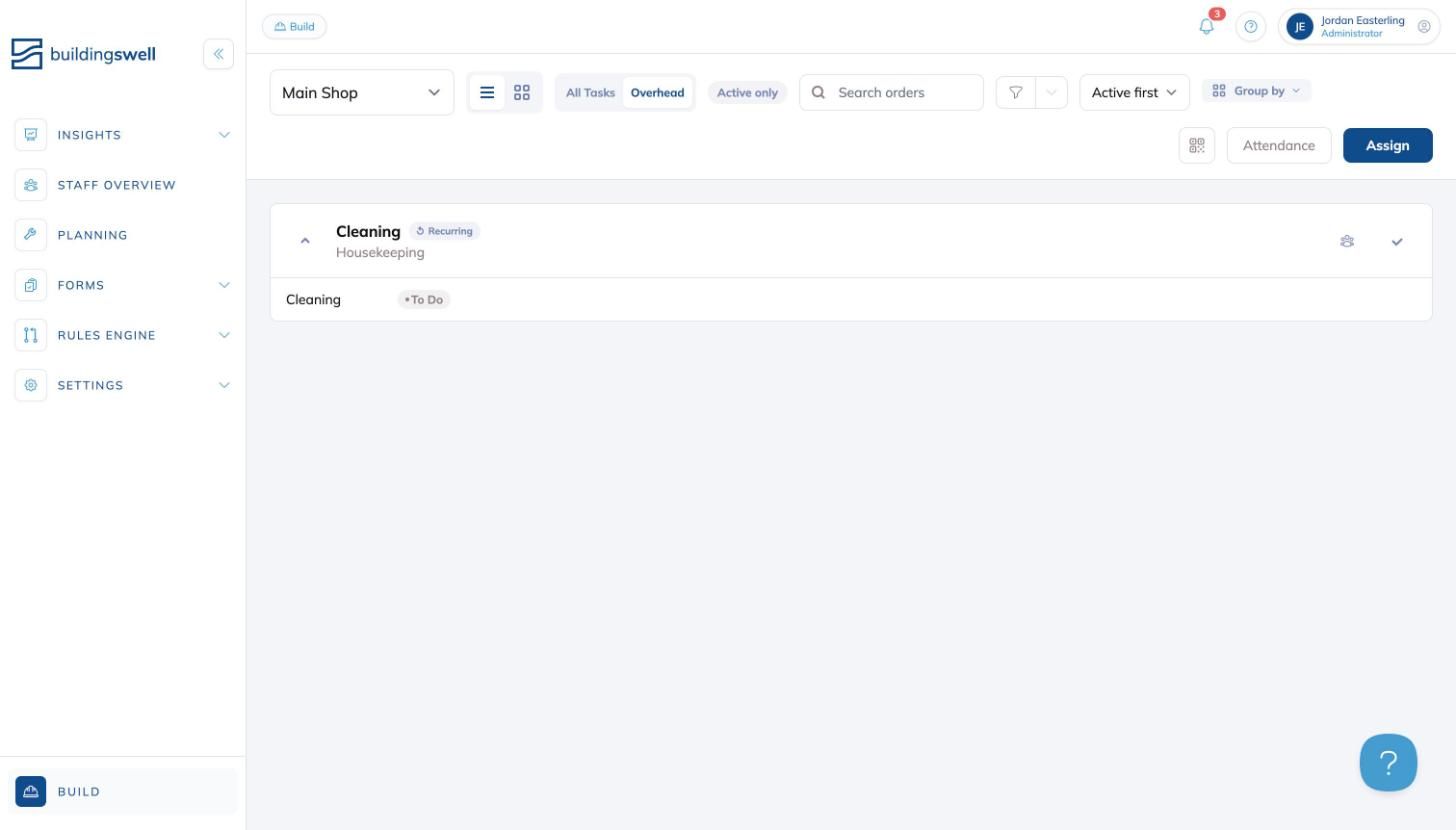
Task: Click the search magnifier icon
Action: [x=818, y=92]
